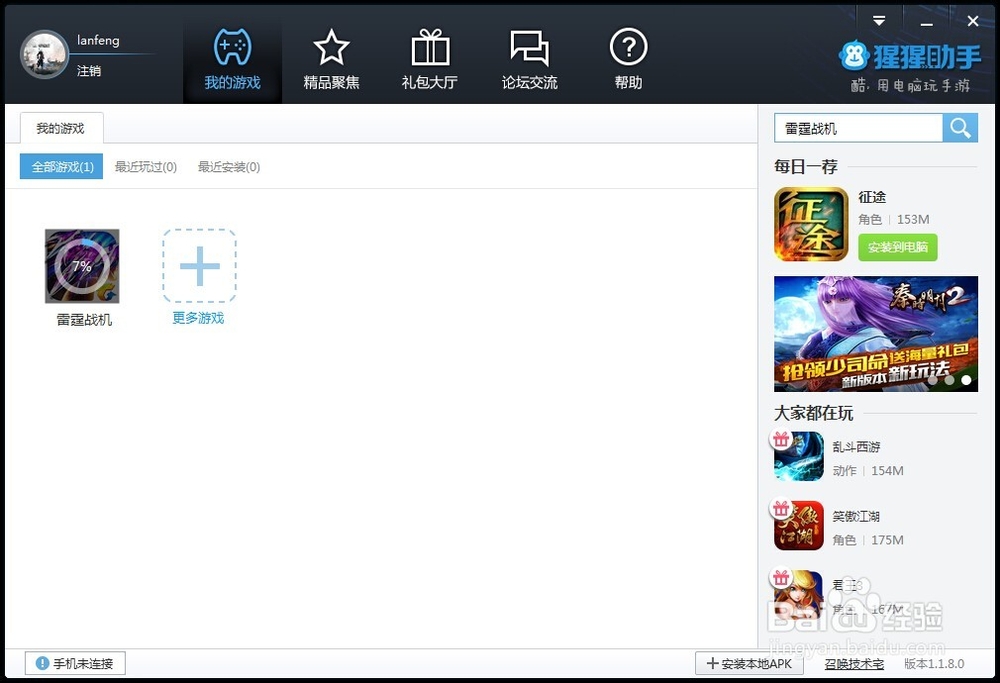Open the 我的游戏 gamepad icon
Image resolution: width=1000 pixels, height=683 pixels.
pos(232,47)
